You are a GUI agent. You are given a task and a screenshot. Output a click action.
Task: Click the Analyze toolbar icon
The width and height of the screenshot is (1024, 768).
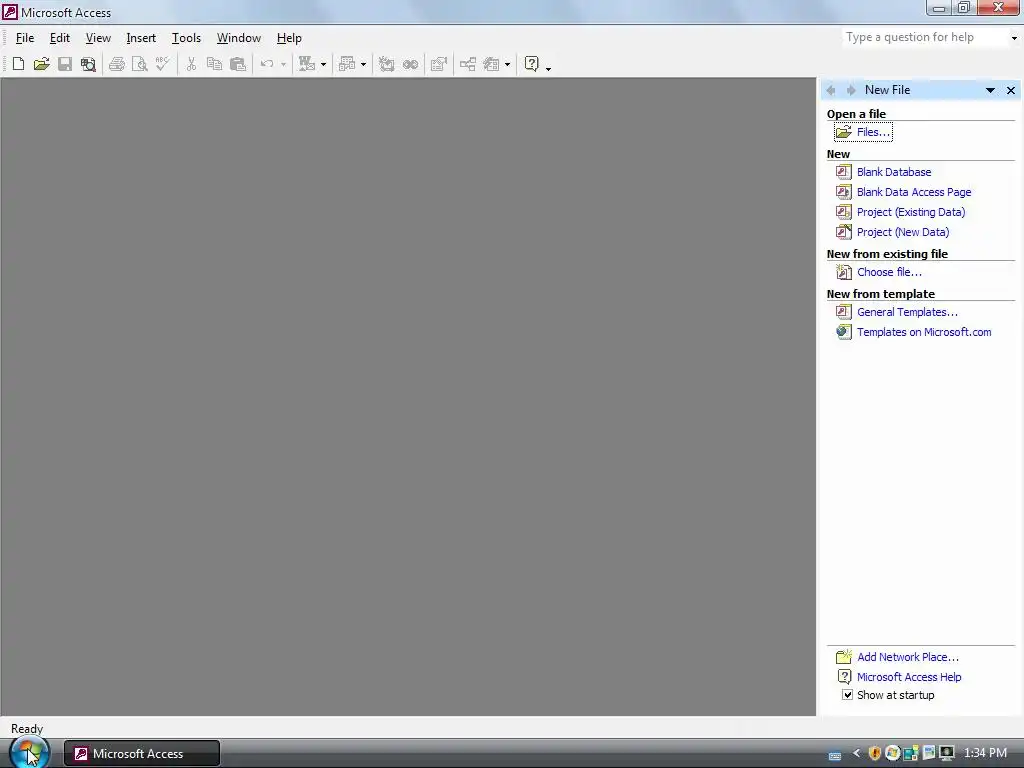click(347, 64)
